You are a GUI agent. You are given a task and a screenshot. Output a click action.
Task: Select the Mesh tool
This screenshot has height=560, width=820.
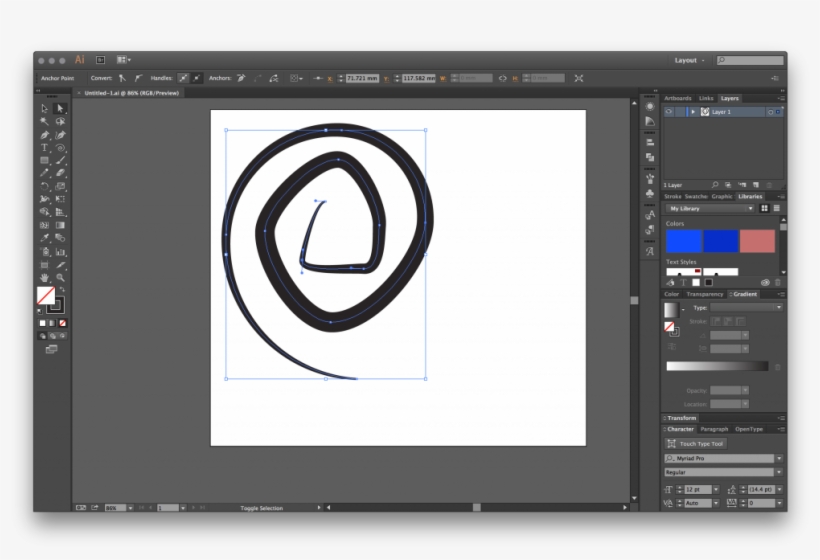tap(44, 225)
